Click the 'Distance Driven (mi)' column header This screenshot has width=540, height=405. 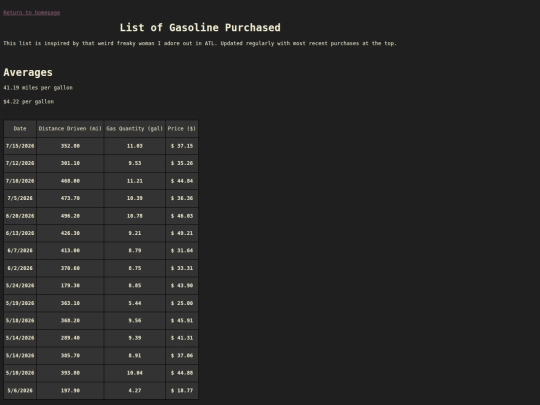(x=70, y=129)
